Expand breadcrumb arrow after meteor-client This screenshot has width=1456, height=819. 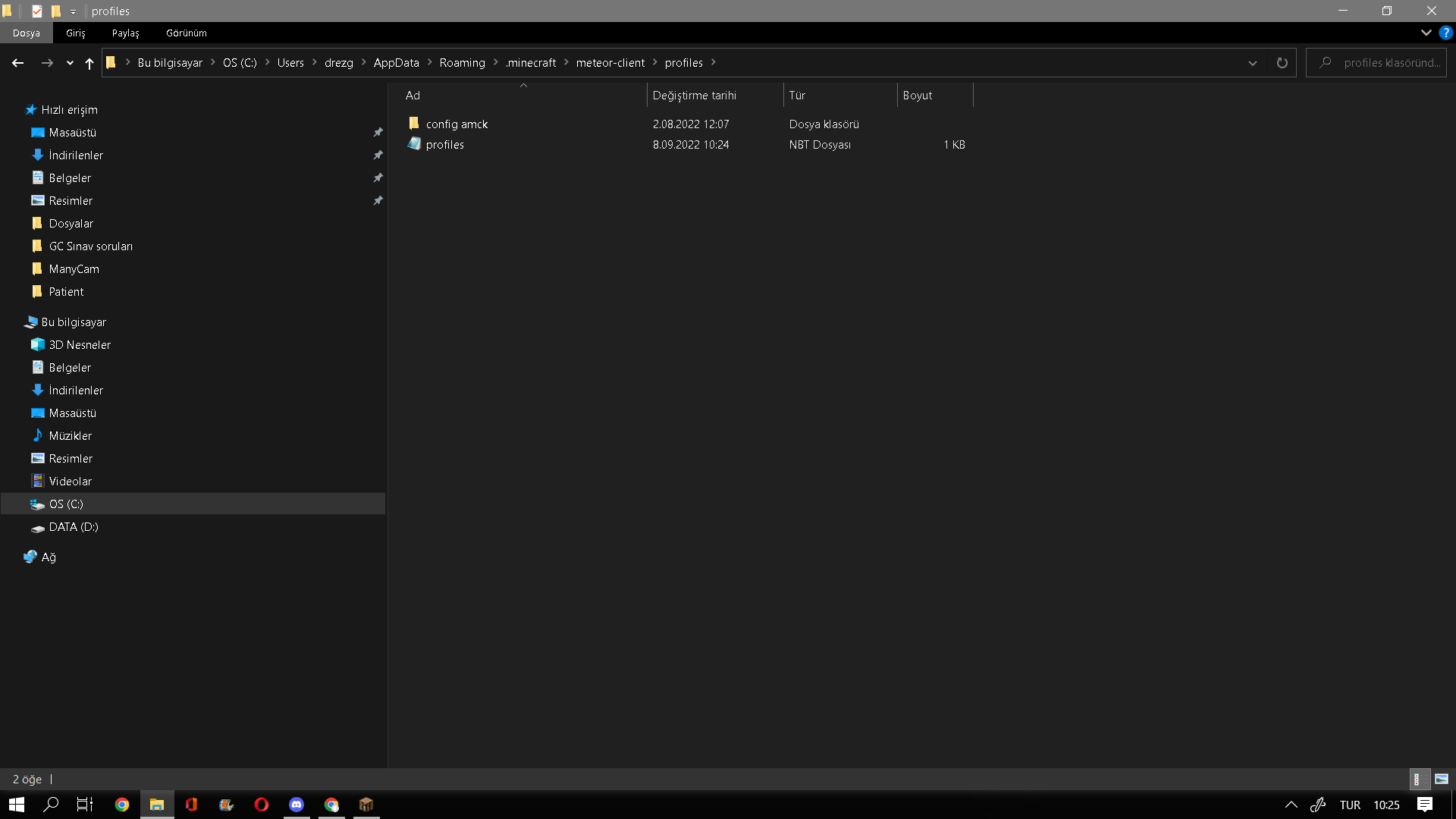coord(655,62)
